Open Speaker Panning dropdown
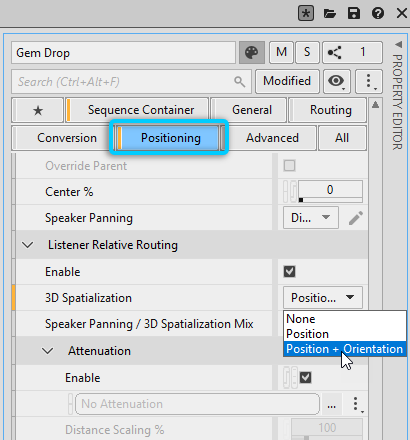 click(x=311, y=218)
